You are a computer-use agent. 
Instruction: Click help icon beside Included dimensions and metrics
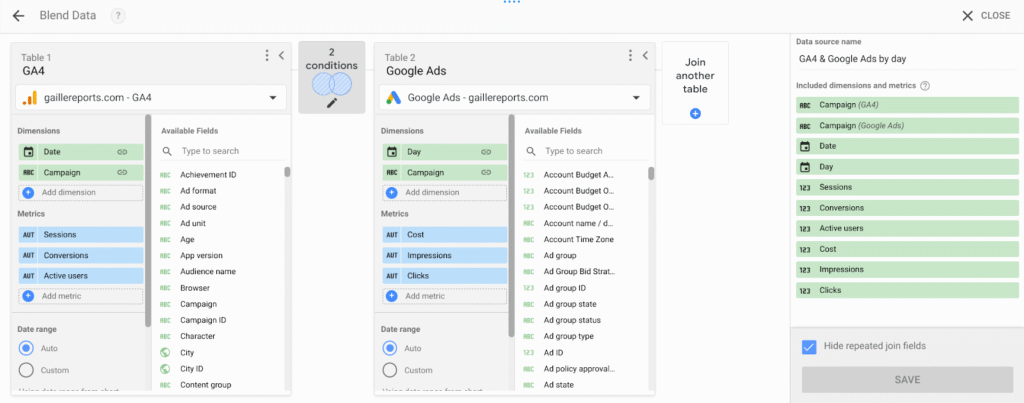(x=925, y=86)
